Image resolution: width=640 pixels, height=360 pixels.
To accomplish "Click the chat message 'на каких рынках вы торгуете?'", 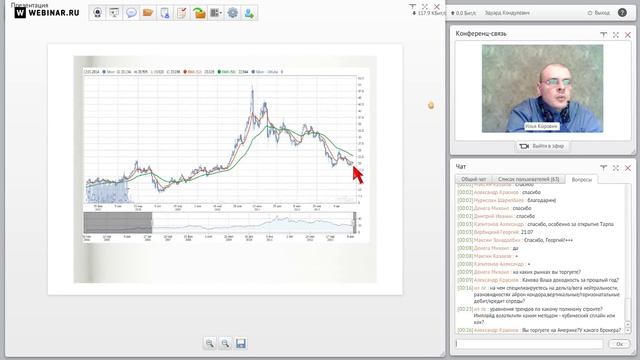I will click(547, 272).
